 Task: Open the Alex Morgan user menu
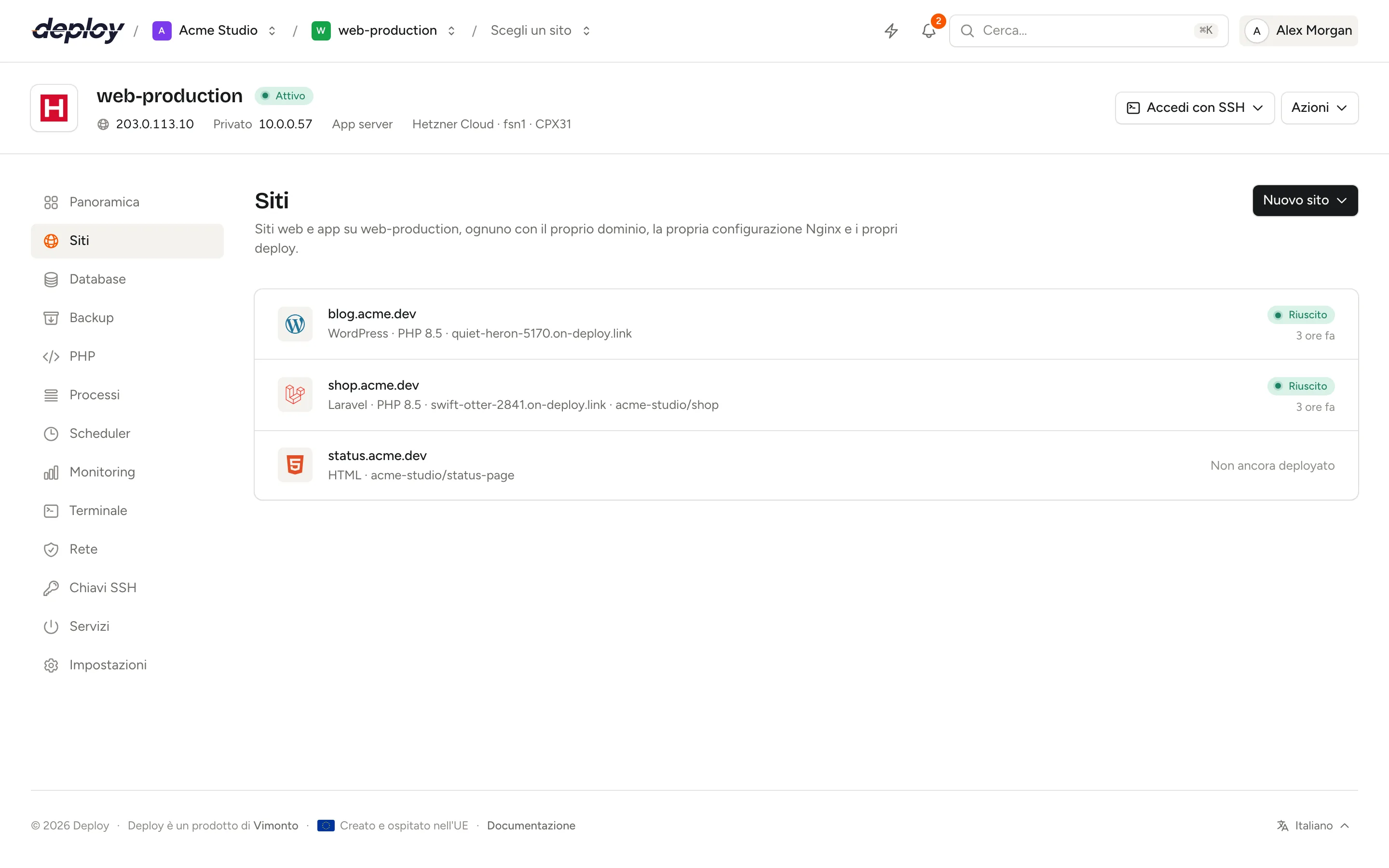[1298, 30]
